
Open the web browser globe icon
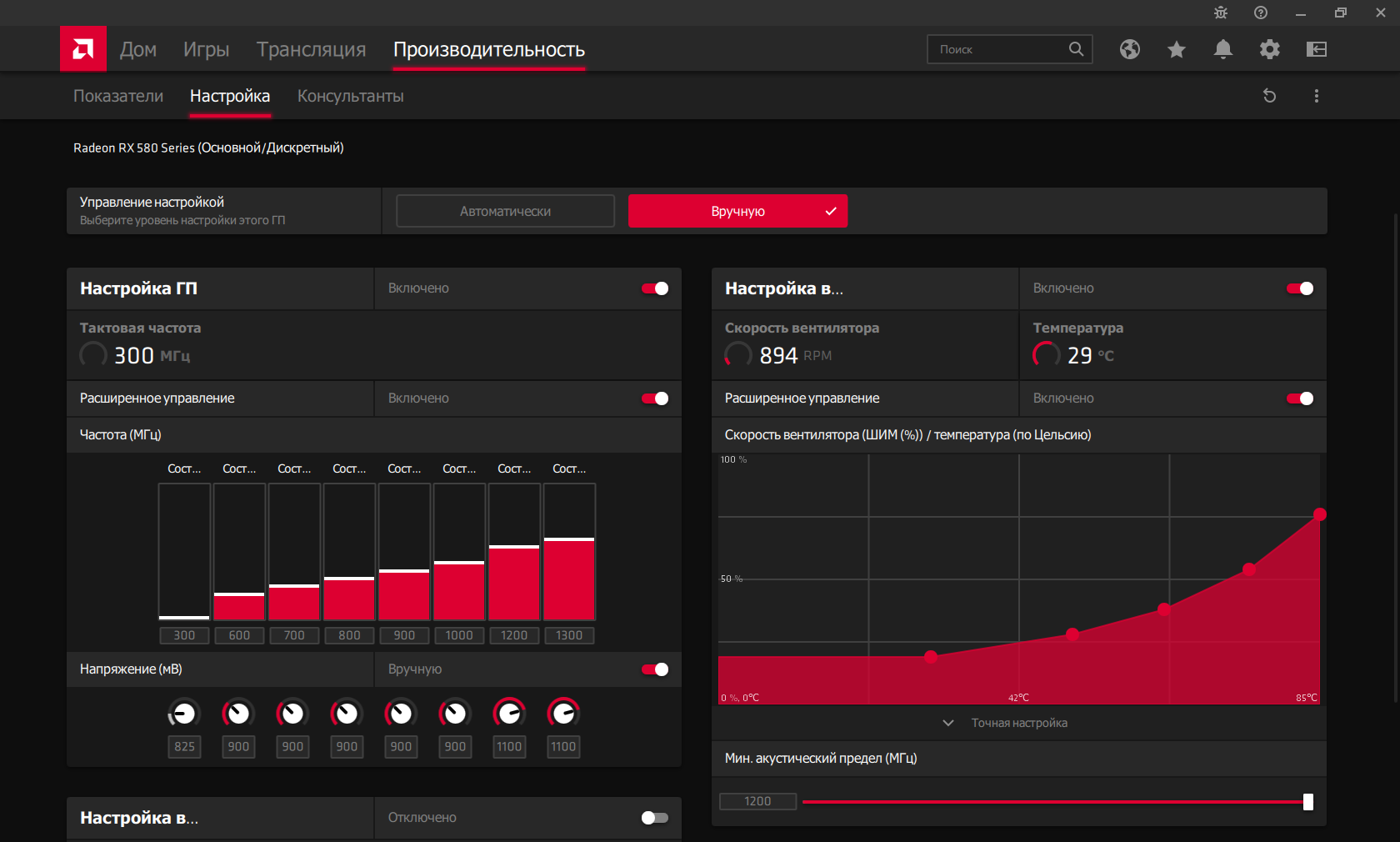point(1129,49)
